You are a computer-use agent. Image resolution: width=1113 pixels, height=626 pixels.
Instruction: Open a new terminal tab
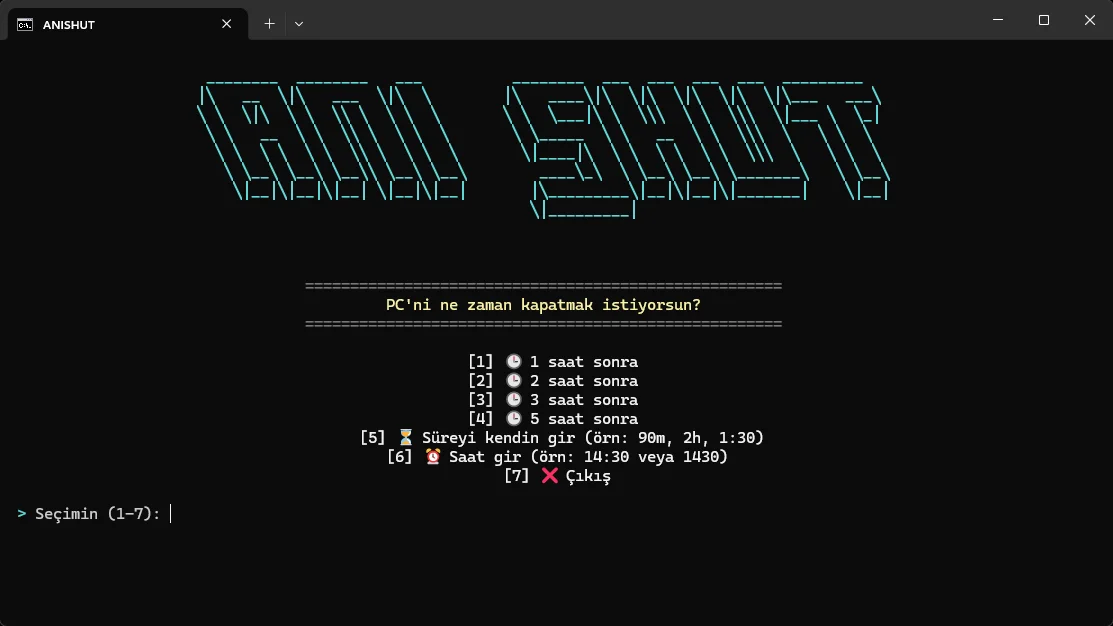(270, 24)
